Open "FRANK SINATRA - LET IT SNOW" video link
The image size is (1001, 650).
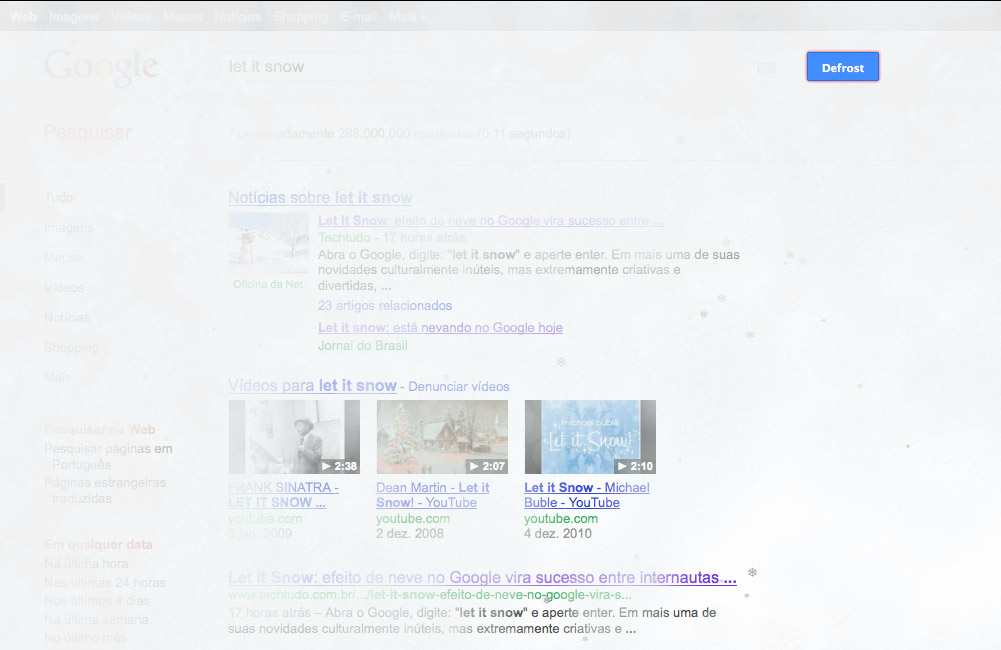coord(283,495)
